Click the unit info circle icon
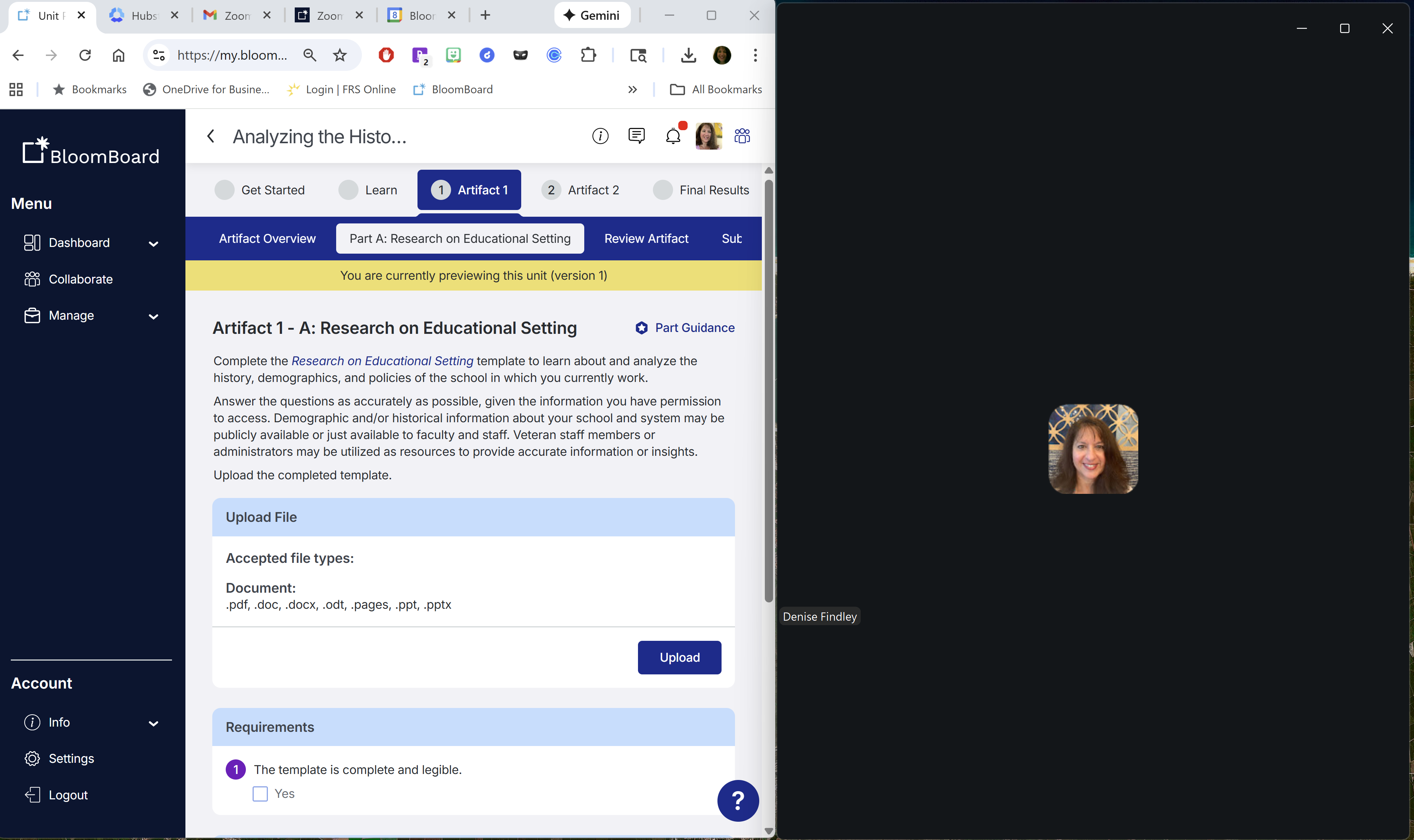The width and height of the screenshot is (1414, 840). [600, 136]
